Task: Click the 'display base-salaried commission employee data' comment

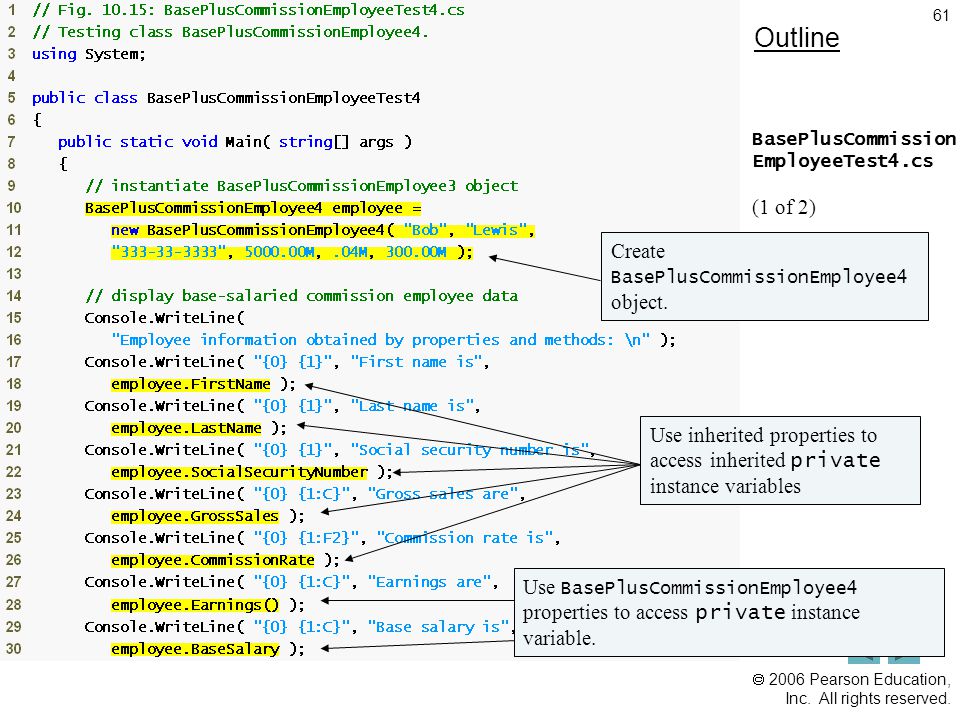Action: pyautogui.click(x=302, y=296)
